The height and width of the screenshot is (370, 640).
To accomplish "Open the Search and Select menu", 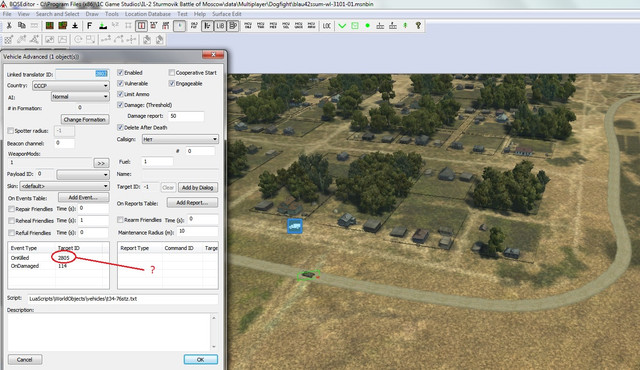I will pyautogui.click(x=58, y=14).
